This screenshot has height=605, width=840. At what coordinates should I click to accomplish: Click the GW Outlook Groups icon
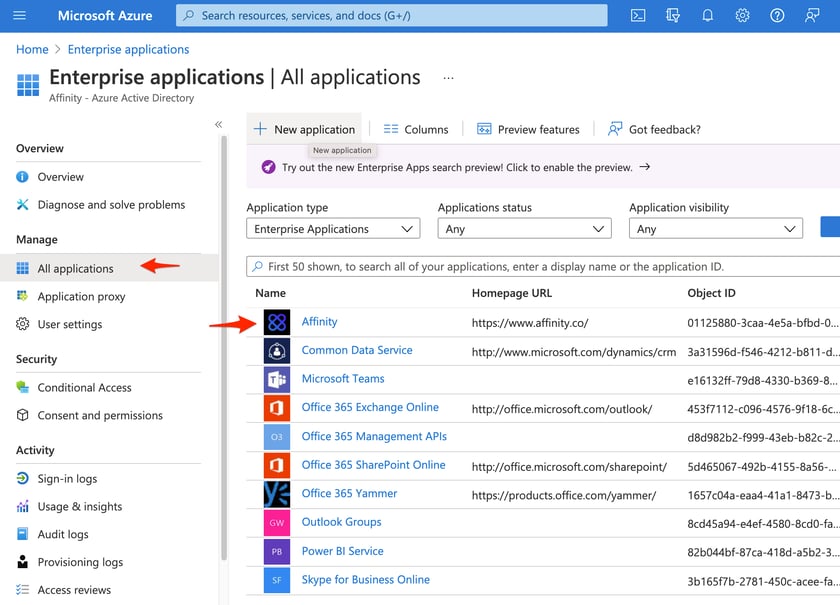(x=277, y=523)
